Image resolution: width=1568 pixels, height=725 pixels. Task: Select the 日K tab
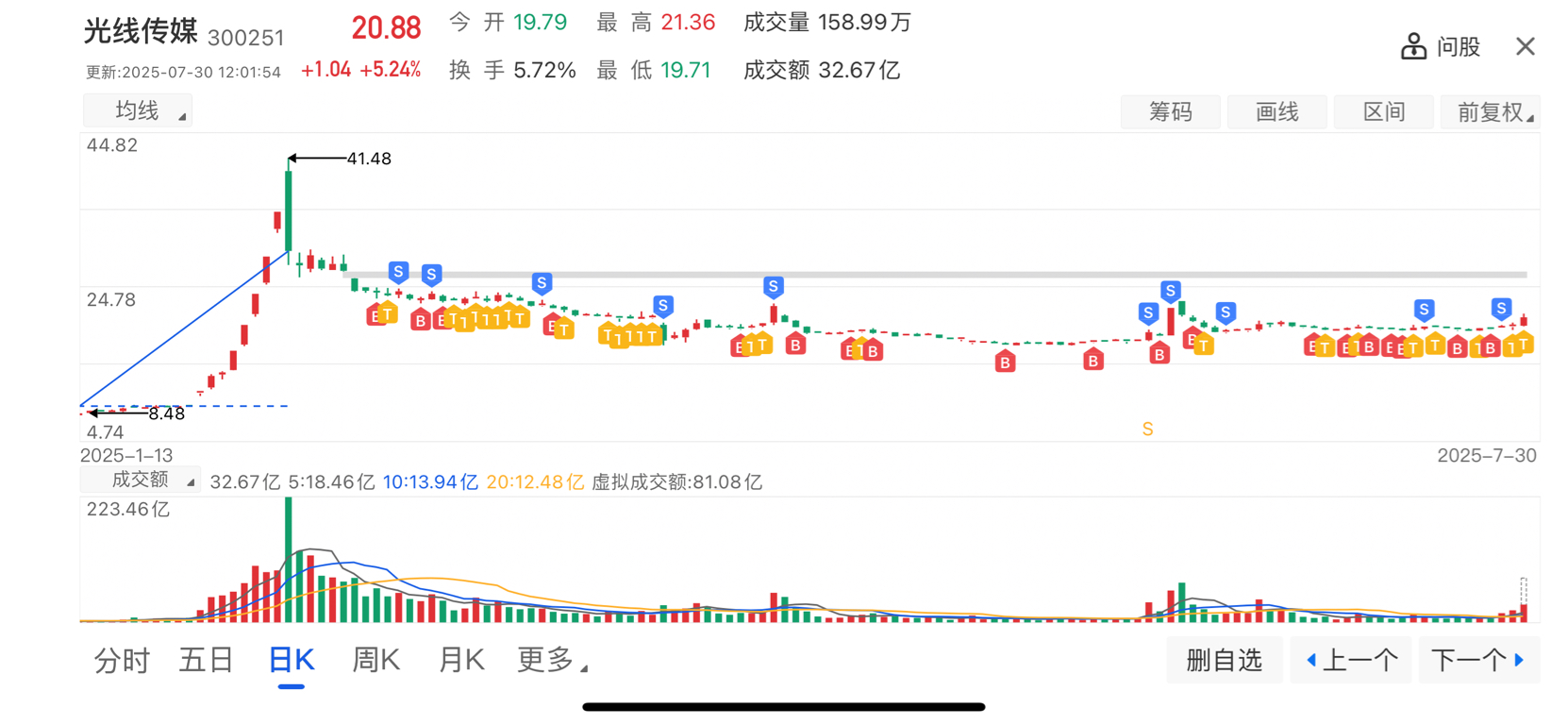[292, 660]
